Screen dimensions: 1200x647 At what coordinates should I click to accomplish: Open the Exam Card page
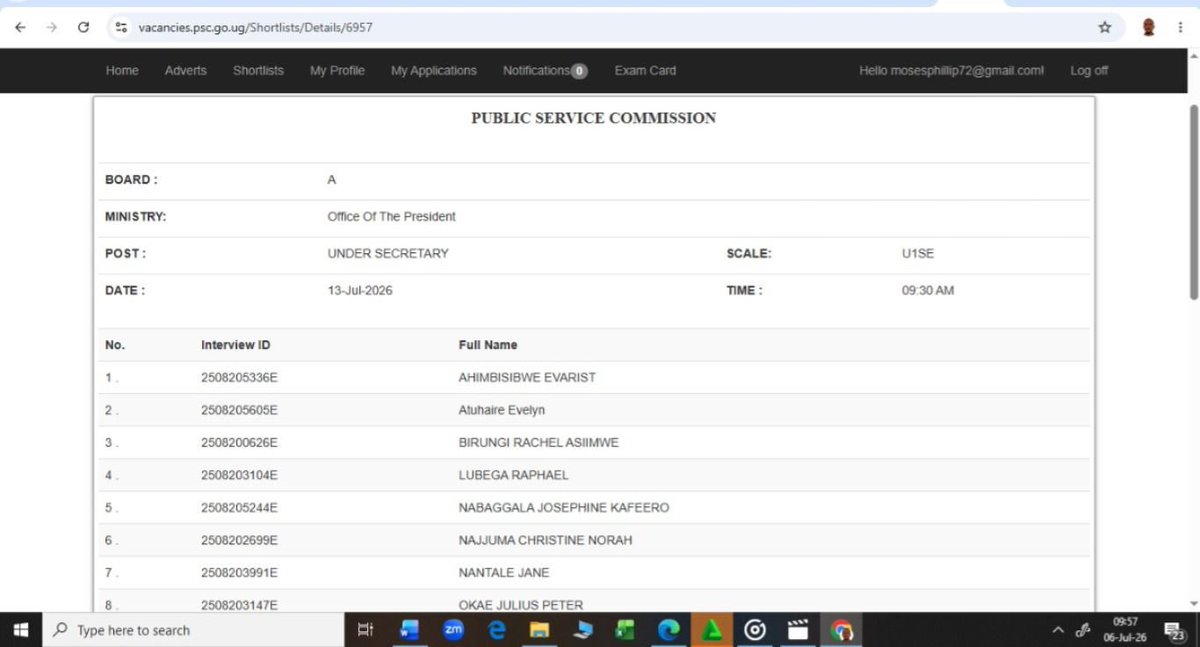645,71
